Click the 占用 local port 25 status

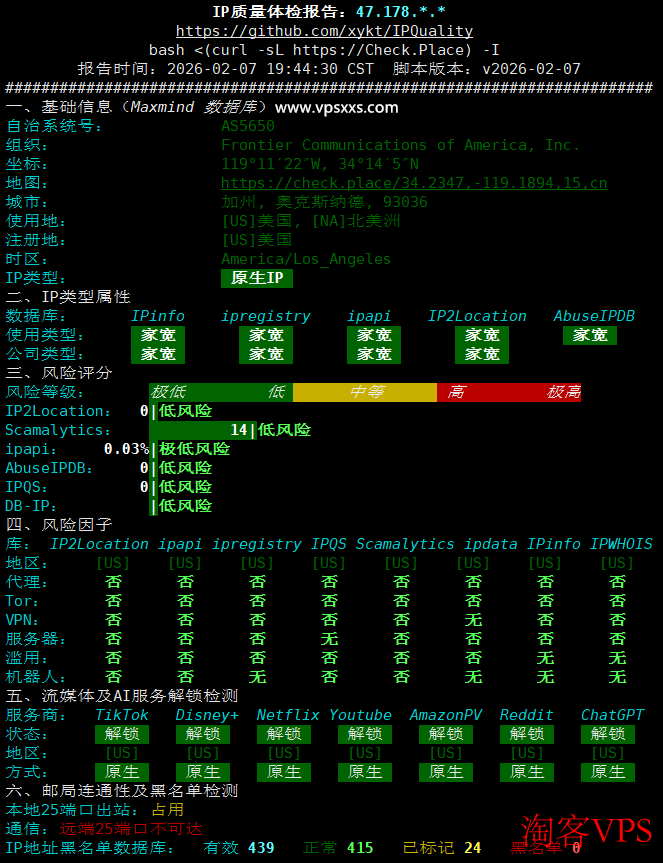[x=167, y=810]
